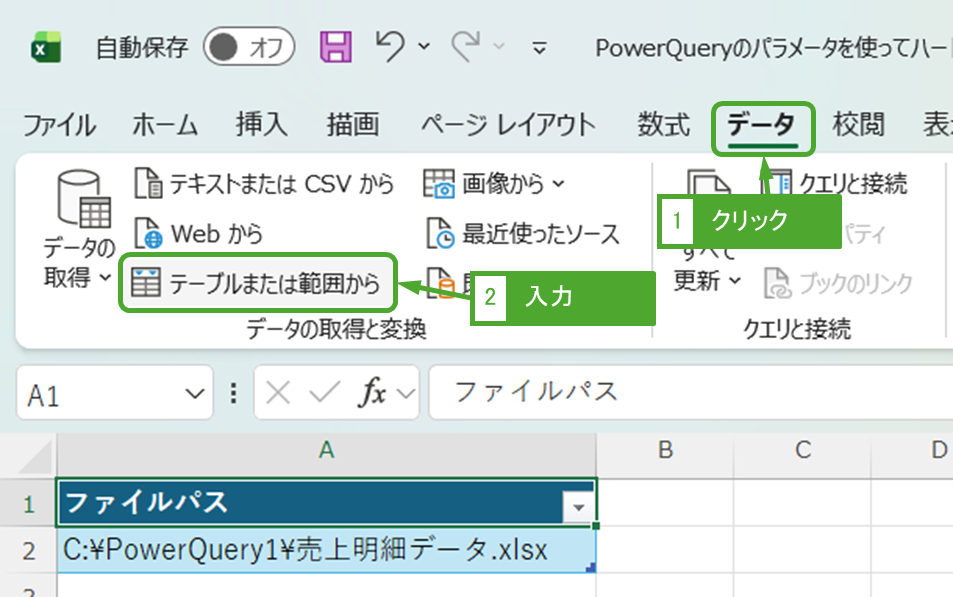Click the Save floppy disk icon
Screen dimensions: 953x597
[x=336, y=47]
